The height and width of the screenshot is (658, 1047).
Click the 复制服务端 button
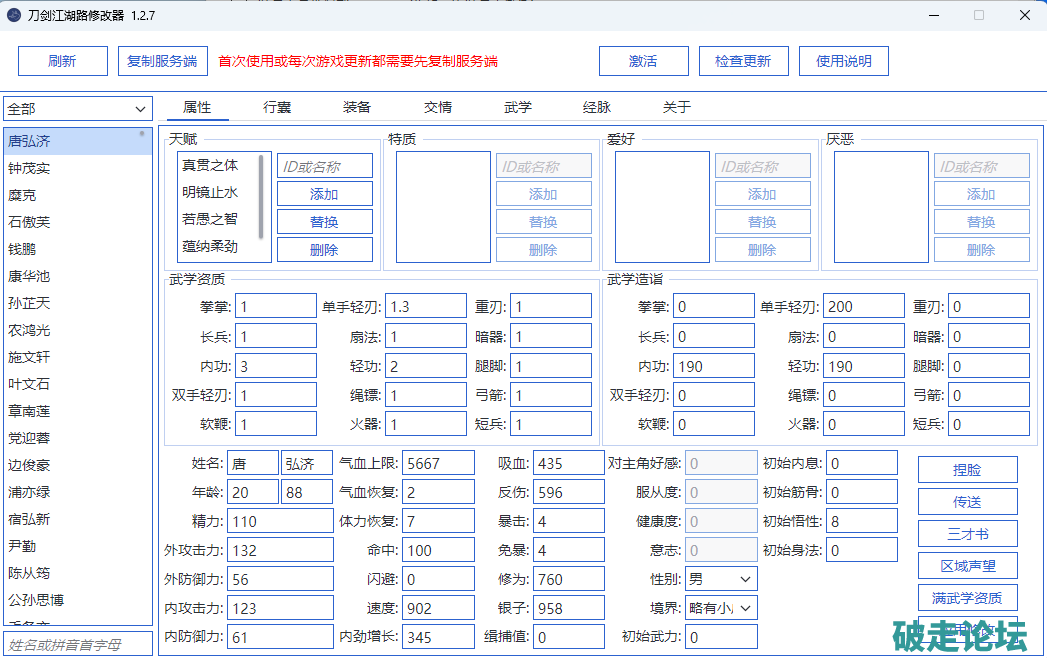click(162, 61)
